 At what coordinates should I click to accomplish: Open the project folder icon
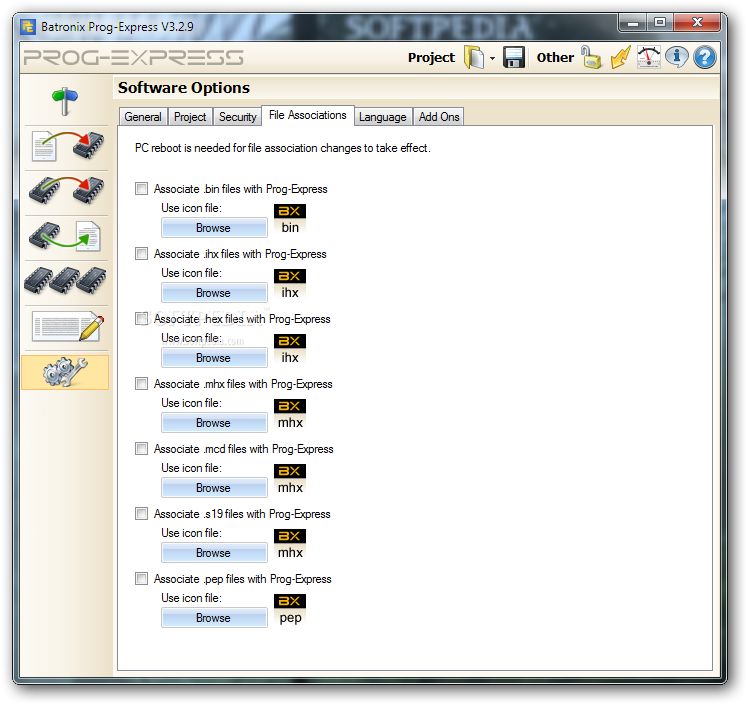(474, 57)
